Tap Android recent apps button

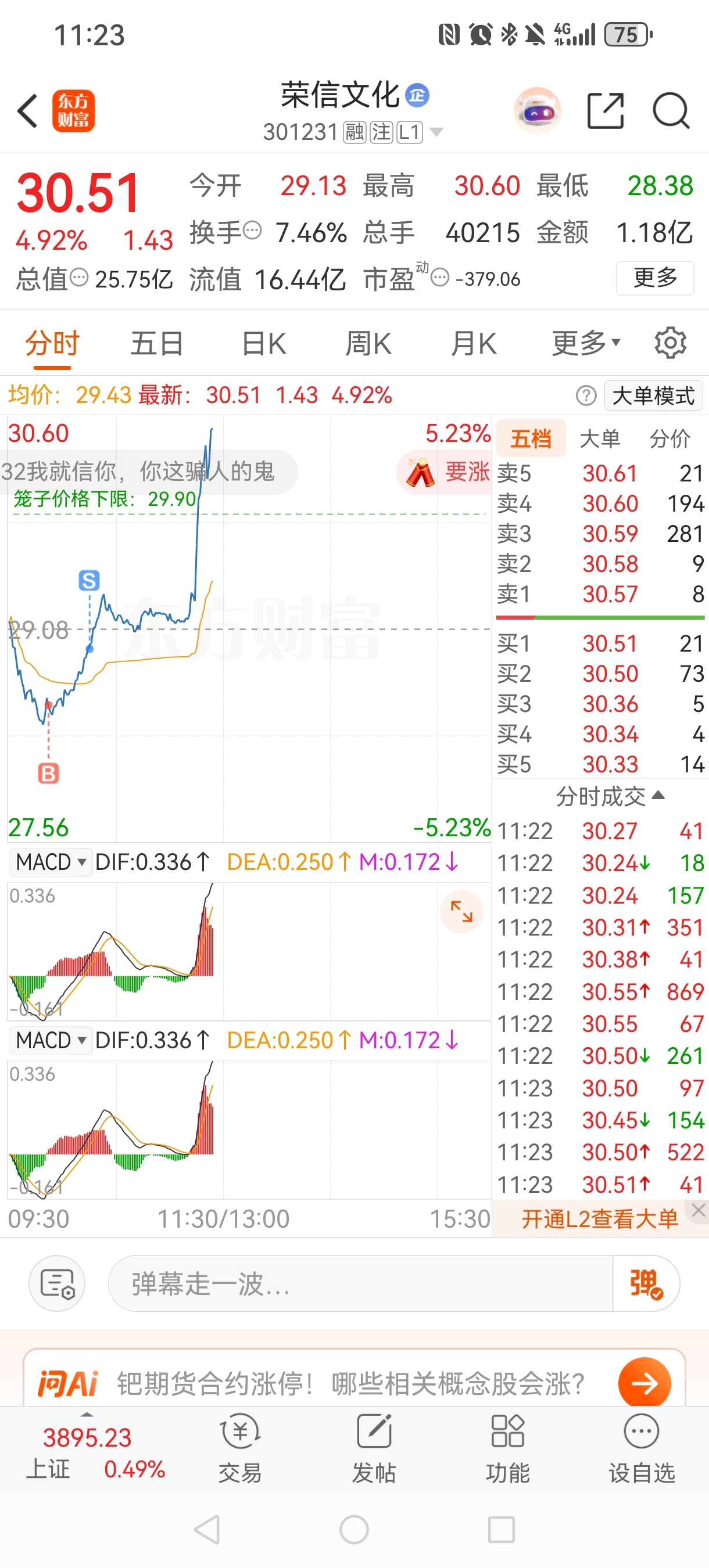click(502, 1530)
